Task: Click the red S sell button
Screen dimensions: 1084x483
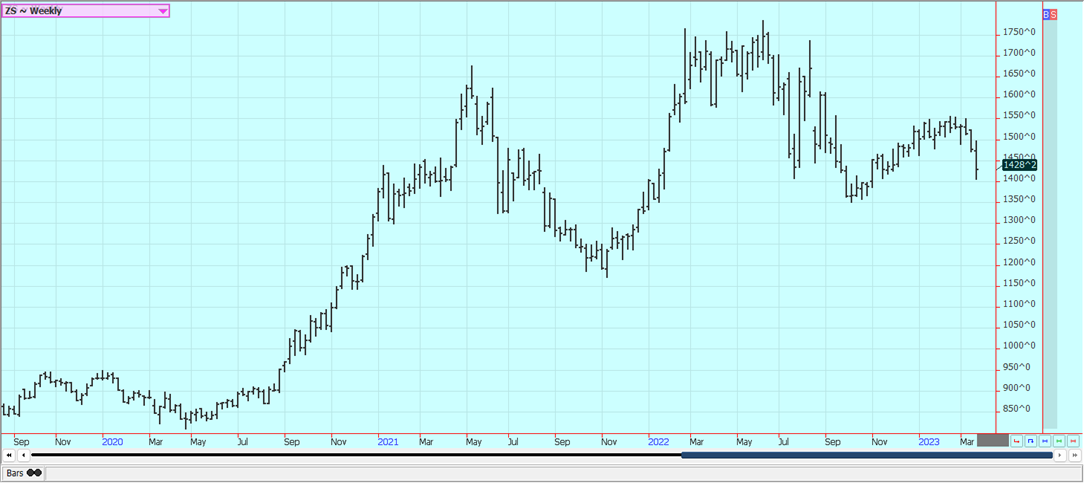Action: [1053, 15]
